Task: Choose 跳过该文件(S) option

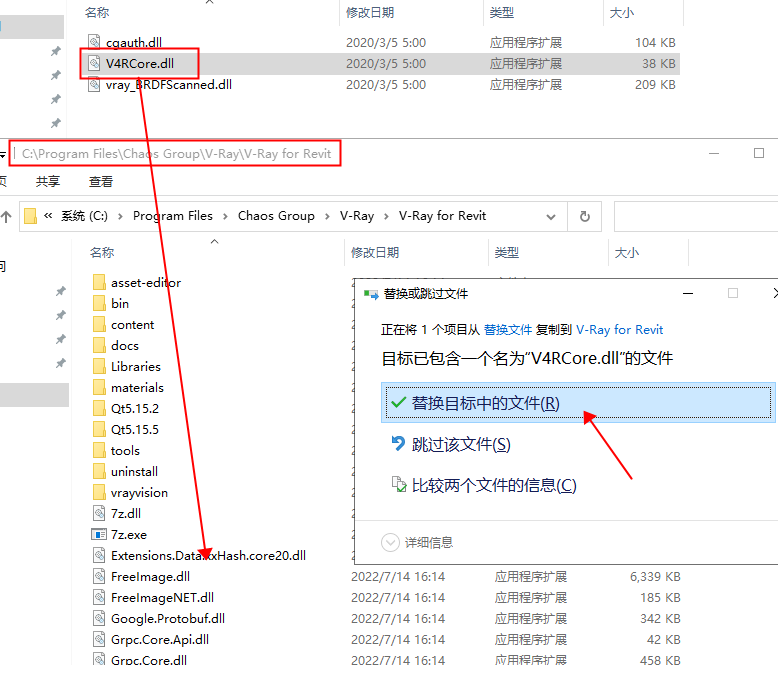Action: (x=461, y=444)
